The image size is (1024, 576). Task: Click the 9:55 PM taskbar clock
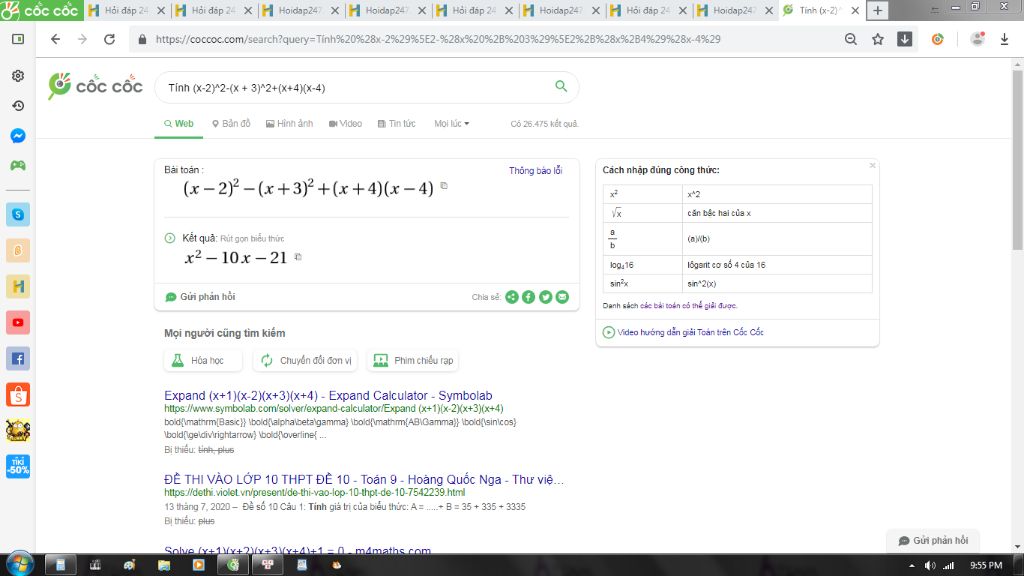pyautogui.click(x=986, y=566)
